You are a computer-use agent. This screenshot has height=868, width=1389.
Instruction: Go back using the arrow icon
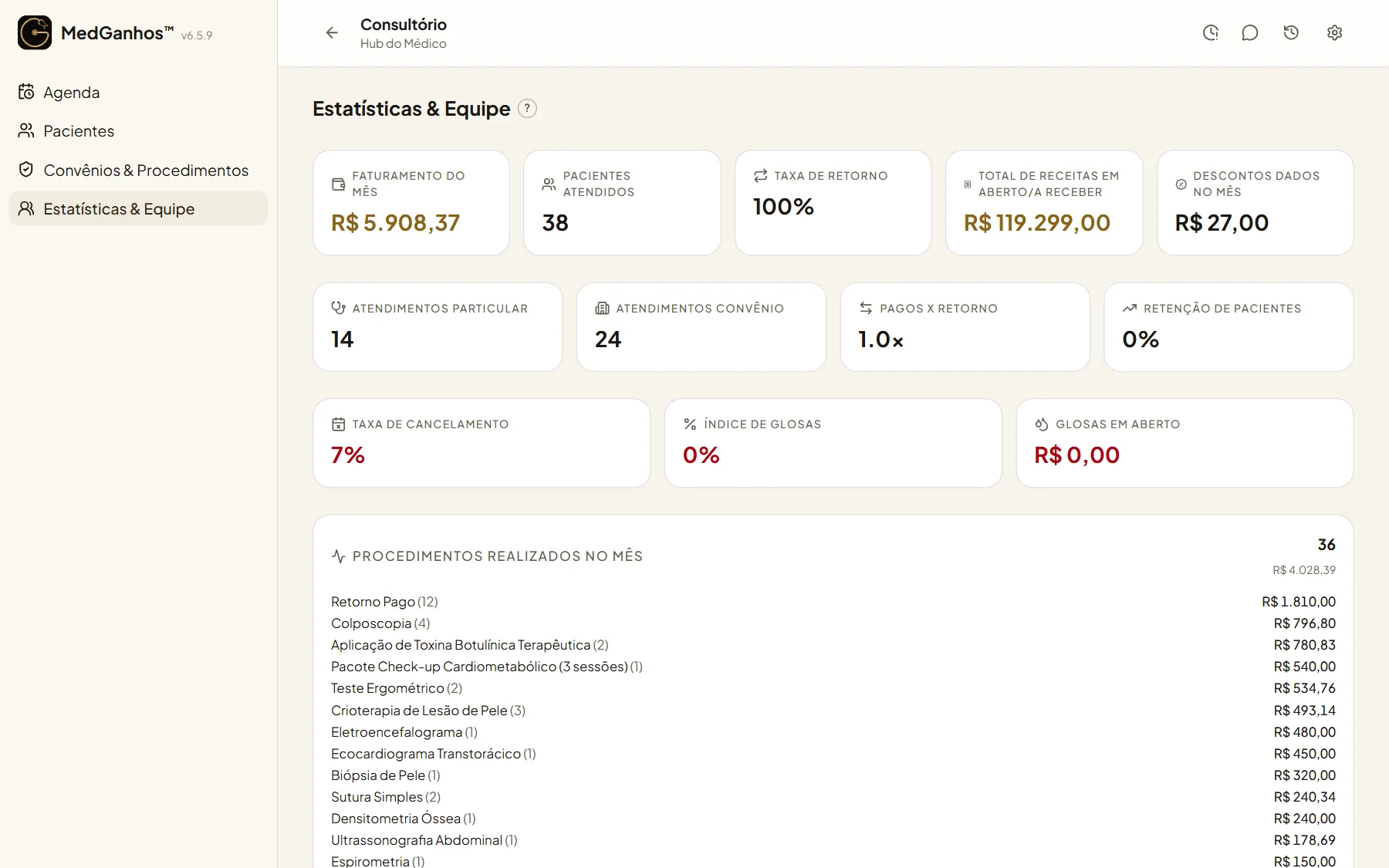pyautogui.click(x=332, y=32)
